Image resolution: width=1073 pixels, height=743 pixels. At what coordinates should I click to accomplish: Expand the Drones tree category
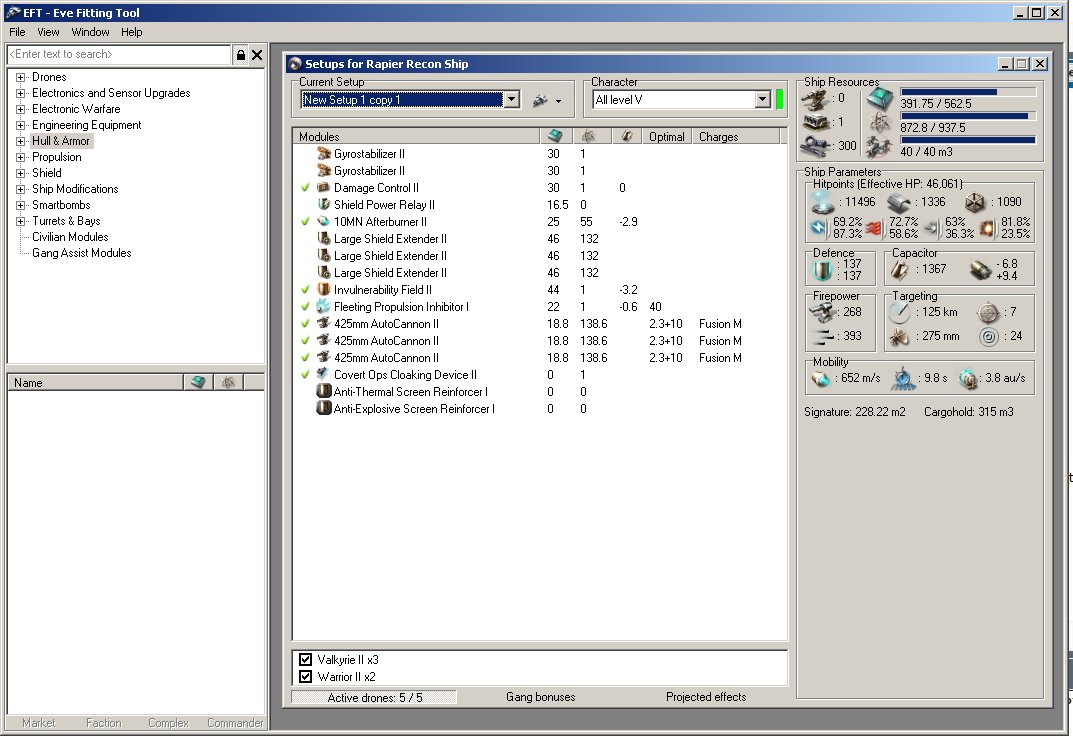21,77
